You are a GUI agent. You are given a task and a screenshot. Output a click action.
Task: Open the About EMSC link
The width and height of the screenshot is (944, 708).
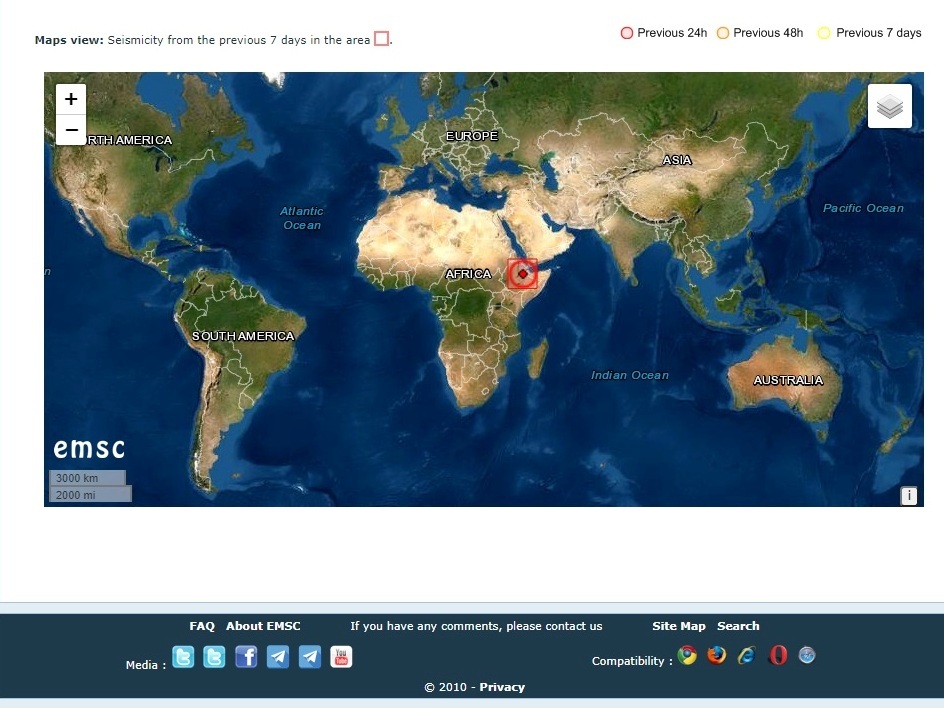tap(263, 626)
